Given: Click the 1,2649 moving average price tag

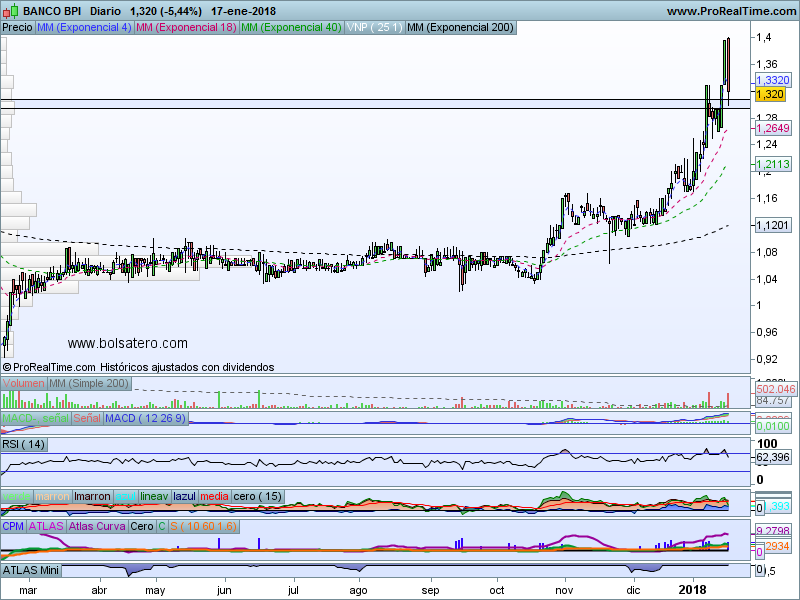Looking at the screenshot, I should tap(772, 129).
